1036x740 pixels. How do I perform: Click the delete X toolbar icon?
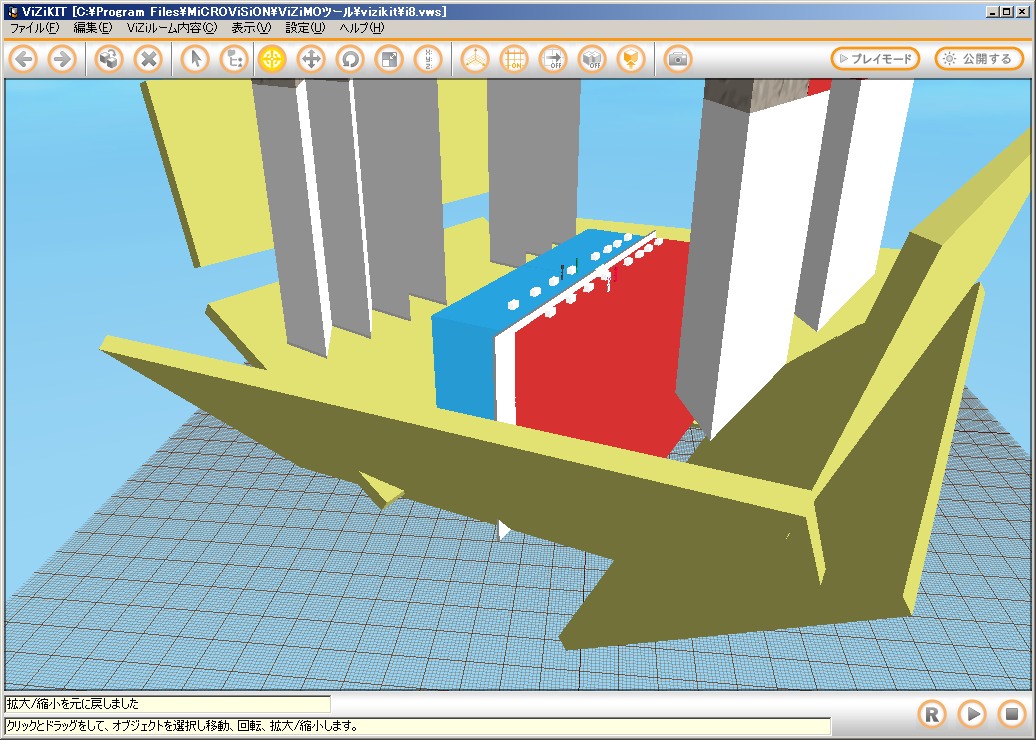coord(148,59)
